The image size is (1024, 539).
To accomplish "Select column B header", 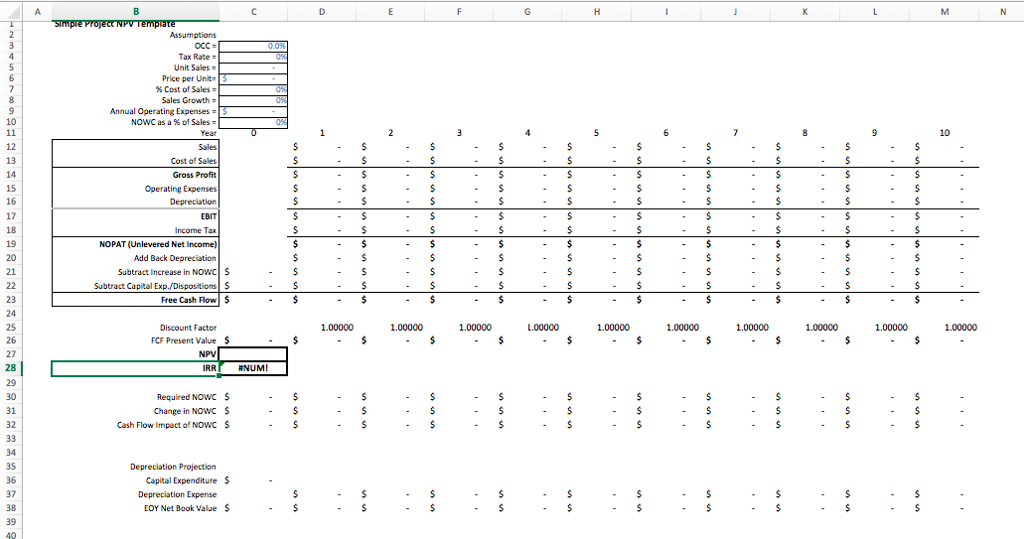I will point(136,11).
